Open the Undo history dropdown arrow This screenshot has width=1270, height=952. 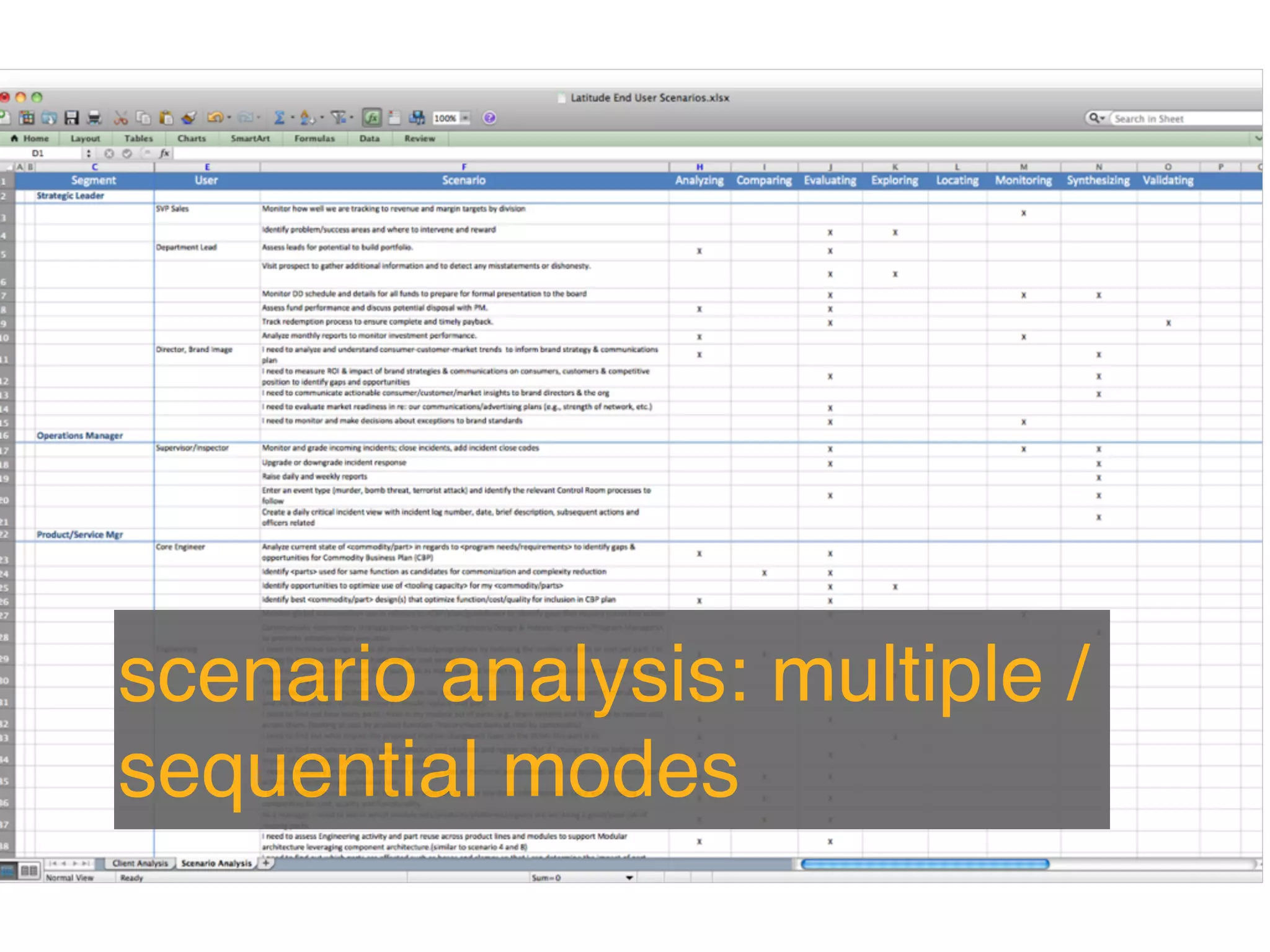229,118
